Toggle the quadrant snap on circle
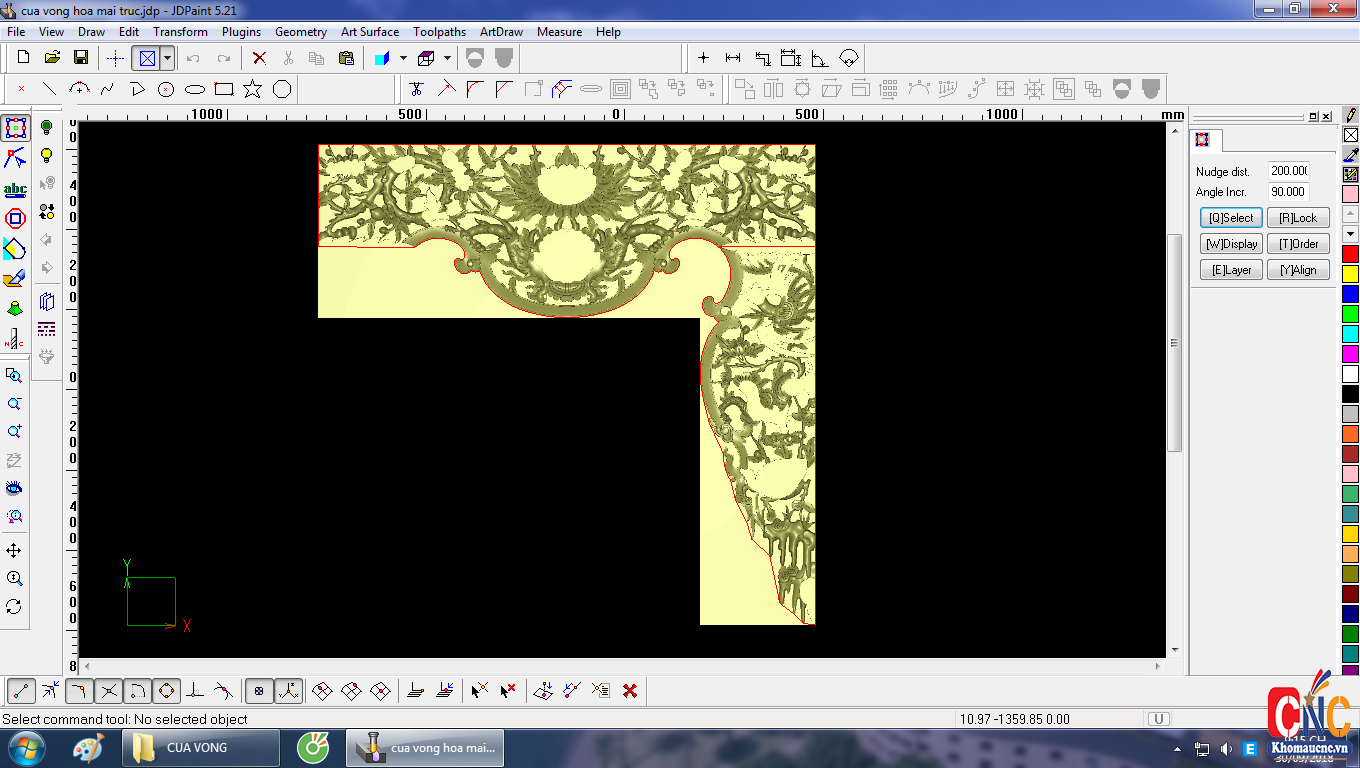The image size is (1360, 768). [x=167, y=690]
